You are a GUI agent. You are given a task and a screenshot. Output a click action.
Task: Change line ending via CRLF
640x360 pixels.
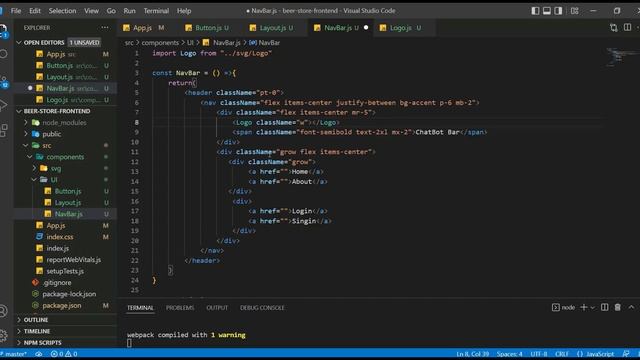(562, 354)
